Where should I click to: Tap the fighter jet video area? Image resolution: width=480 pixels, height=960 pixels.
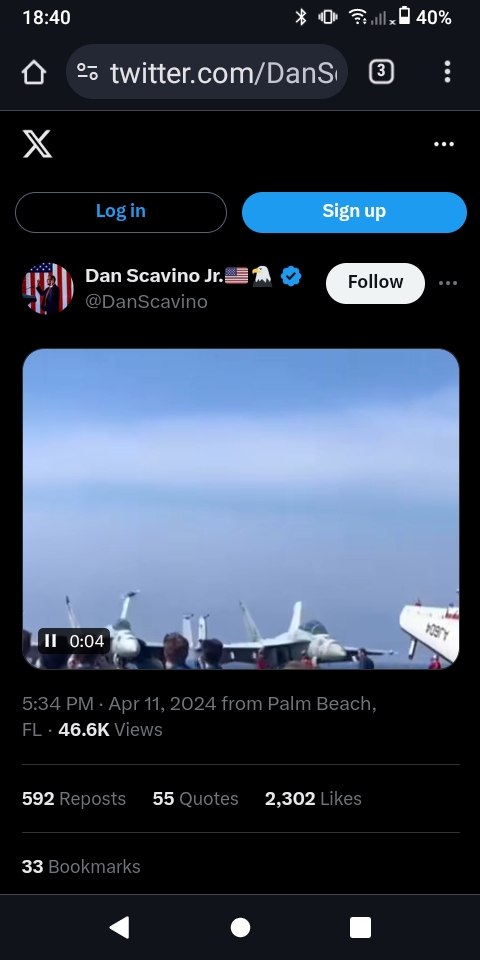tap(241, 509)
